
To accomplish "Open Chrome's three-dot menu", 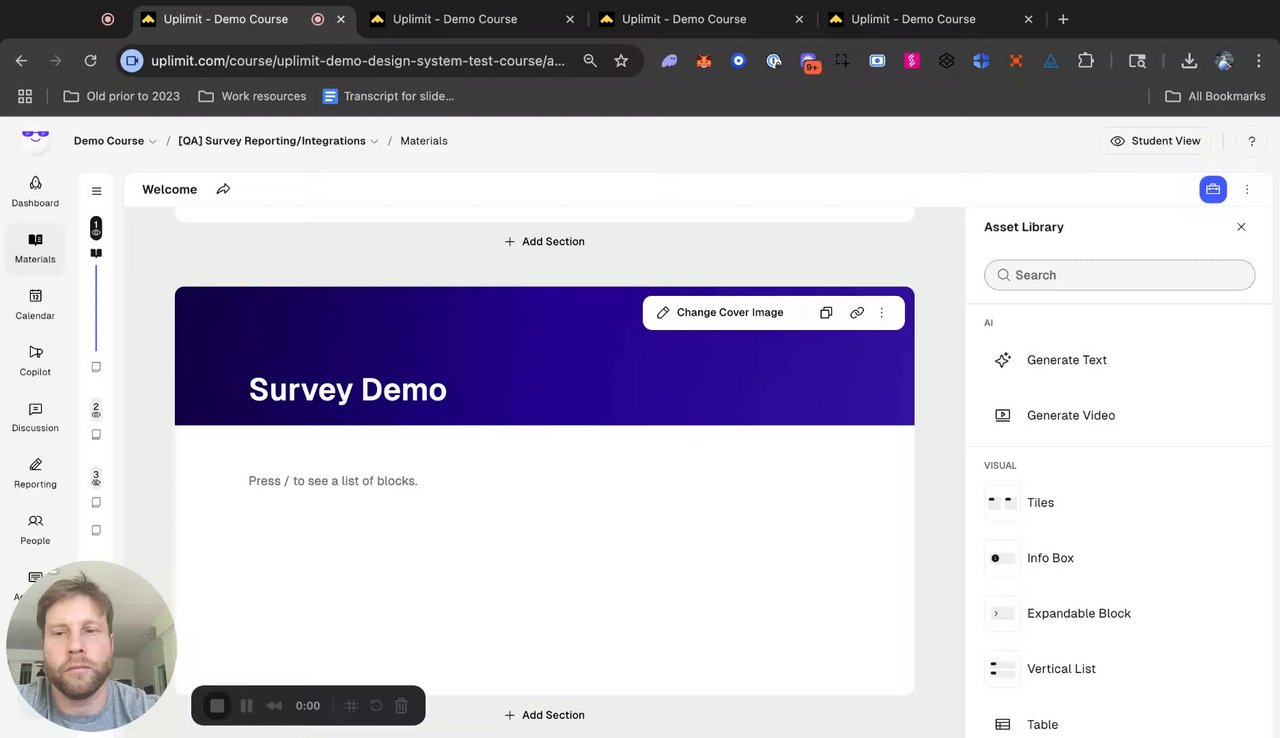I will (1258, 61).
